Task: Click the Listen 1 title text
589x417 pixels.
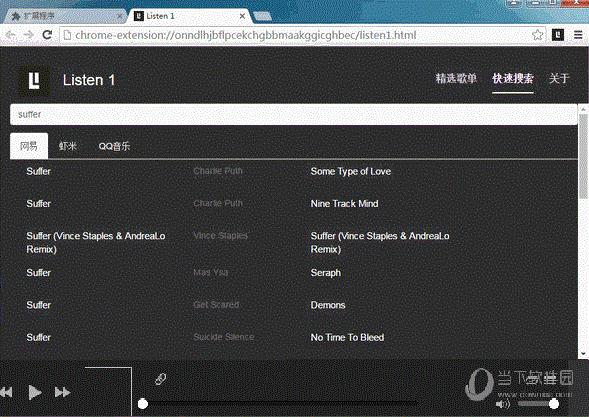Action: click(x=89, y=80)
